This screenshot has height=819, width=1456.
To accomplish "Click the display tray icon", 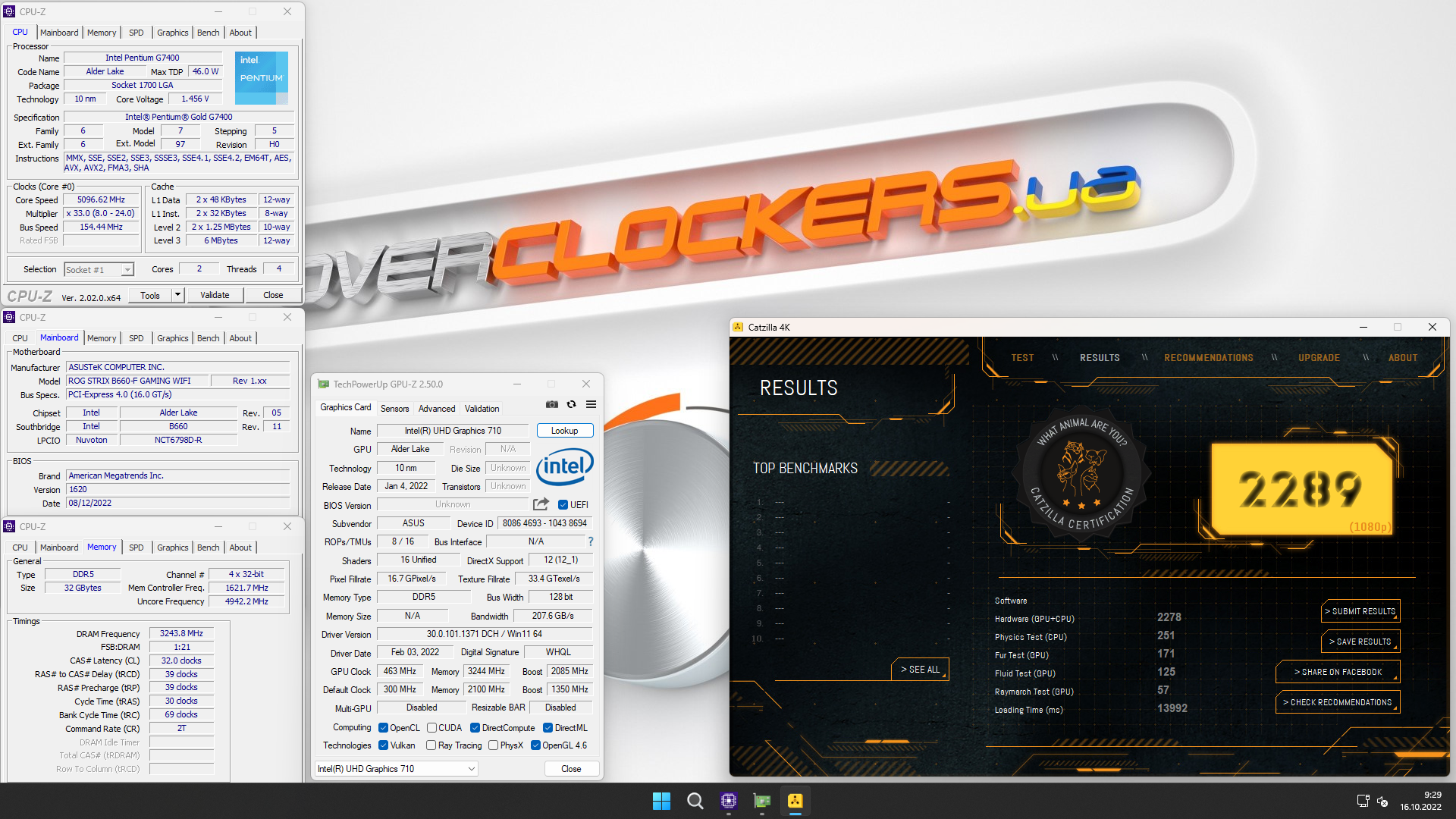I will (1363, 801).
